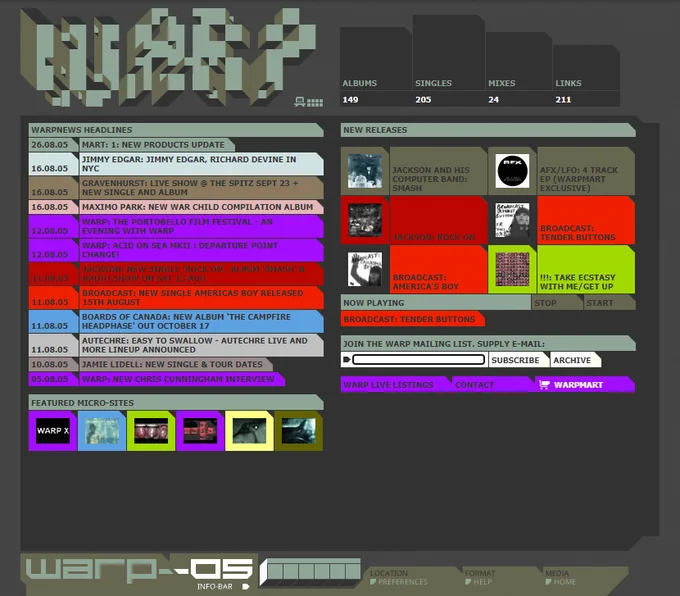680x596 pixels.
Task: Open the Warpmart shop
Action: (585, 385)
